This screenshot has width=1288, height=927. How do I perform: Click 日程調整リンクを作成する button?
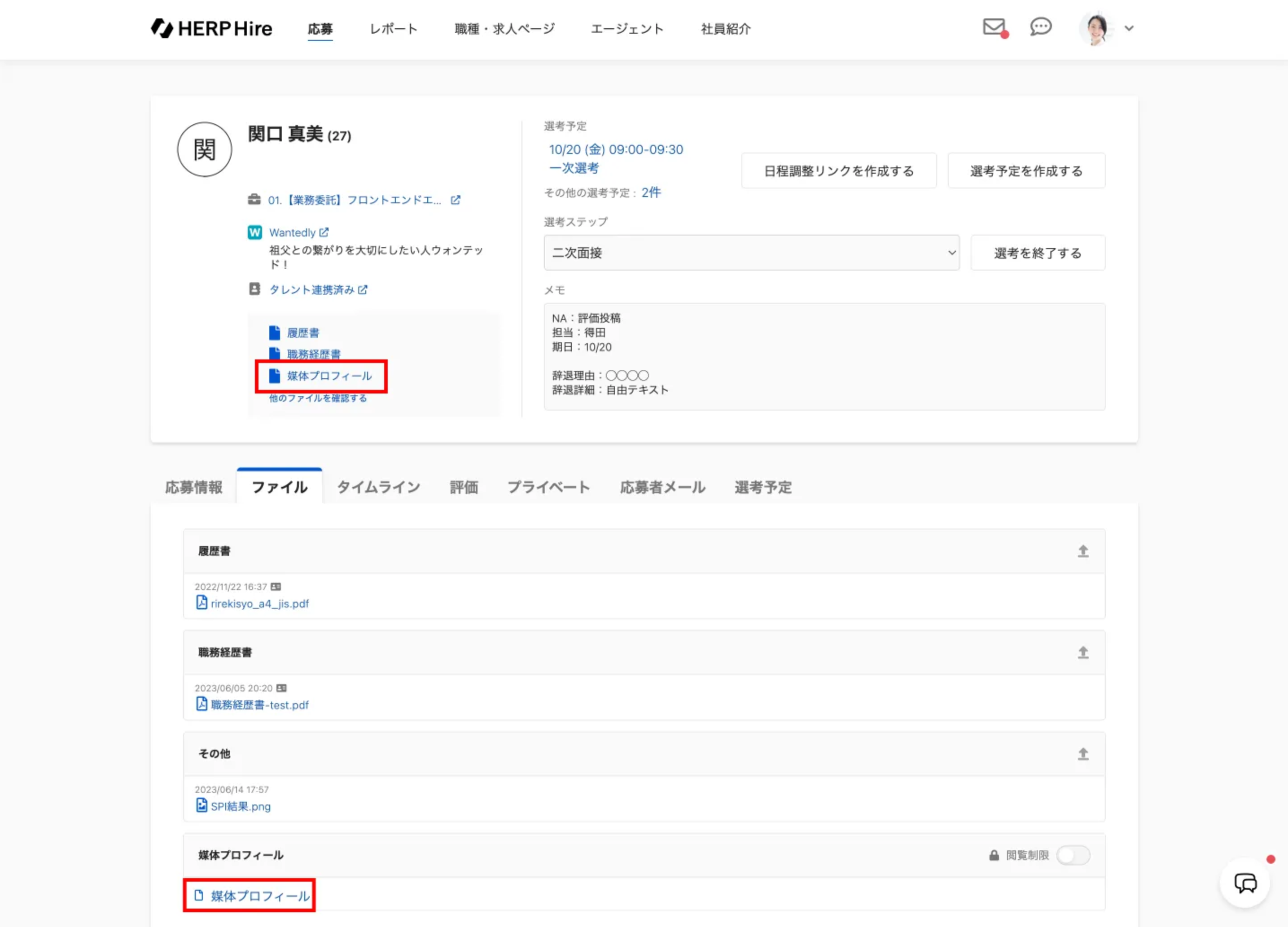click(x=838, y=171)
